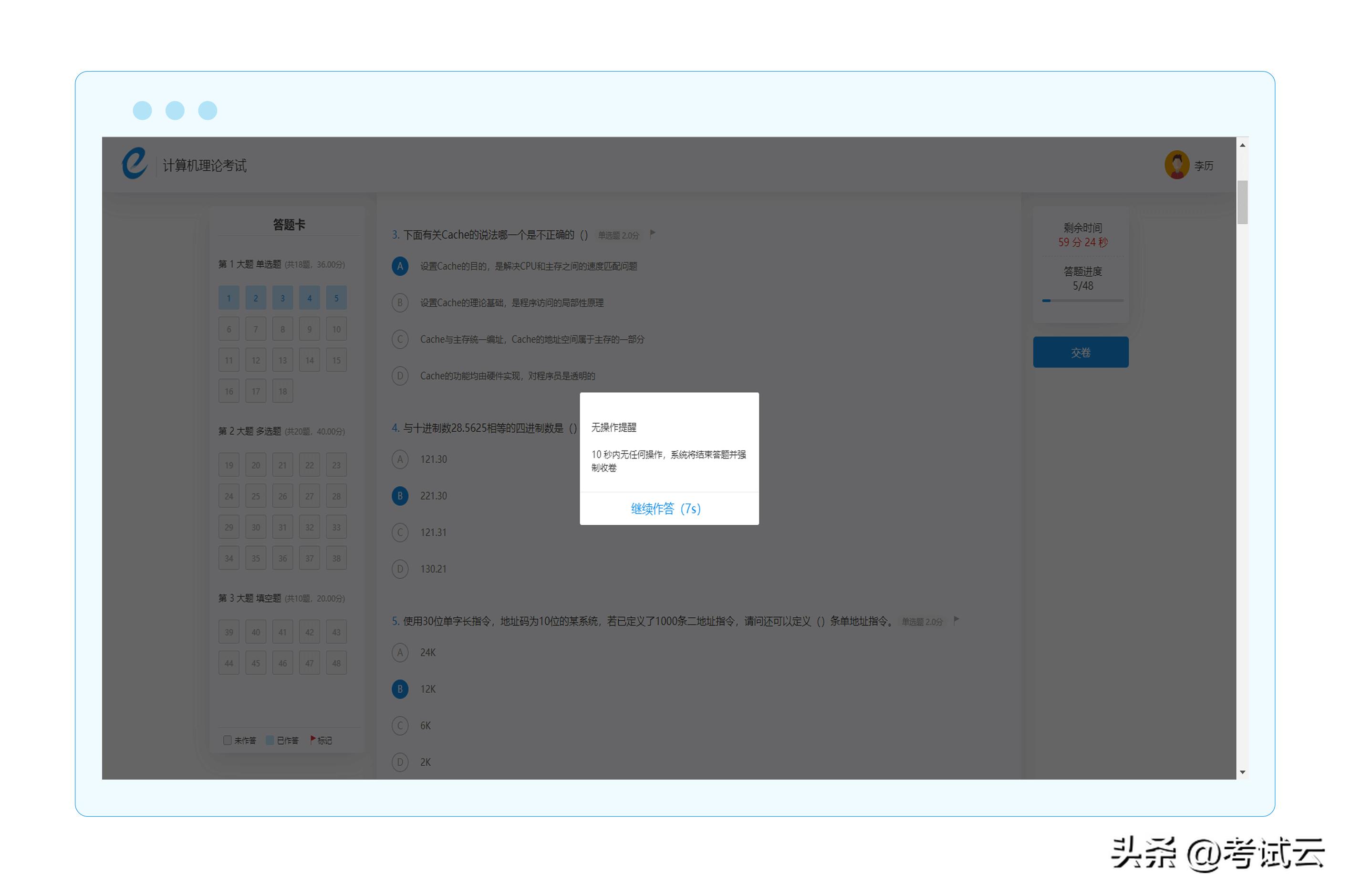Click the 已作答 legend color box
Screen dimensions: 1351x896
click(x=270, y=740)
